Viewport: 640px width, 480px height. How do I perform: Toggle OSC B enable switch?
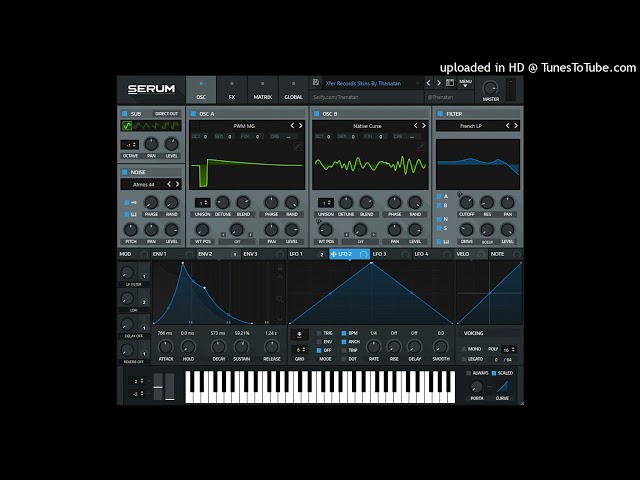pos(316,114)
